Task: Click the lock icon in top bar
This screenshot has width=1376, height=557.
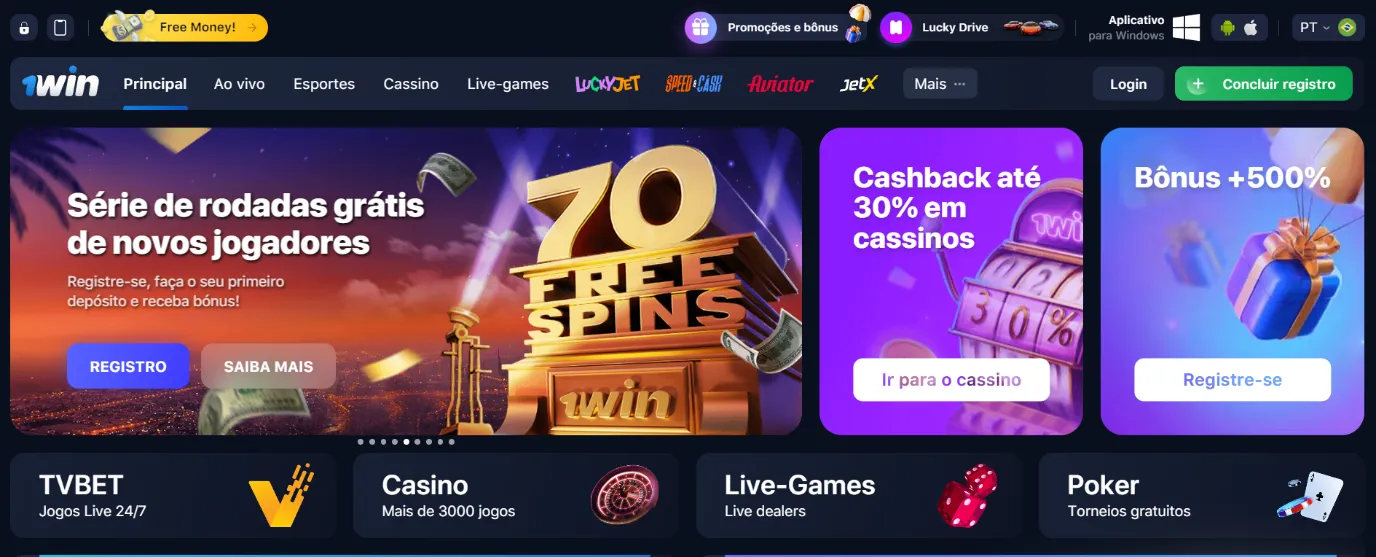Action: [x=24, y=28]
